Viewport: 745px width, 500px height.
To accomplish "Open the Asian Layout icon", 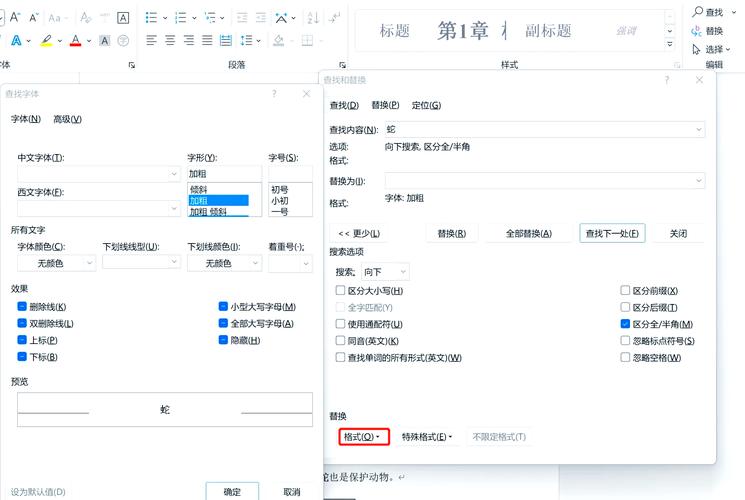I will click(281, 18).
